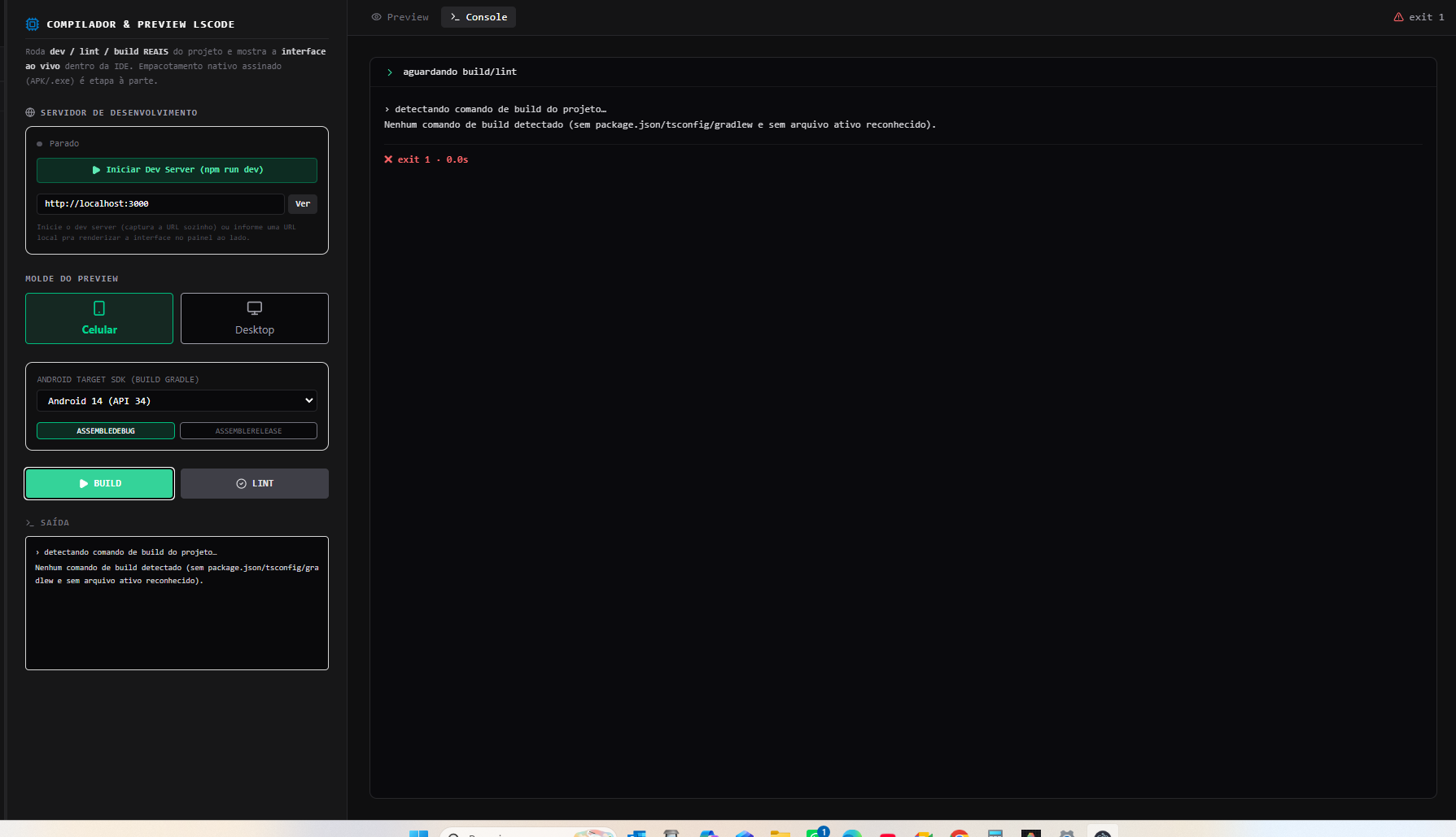Run the LINT check
Viewport: 1456px width, 837px height.
(255, 484)
